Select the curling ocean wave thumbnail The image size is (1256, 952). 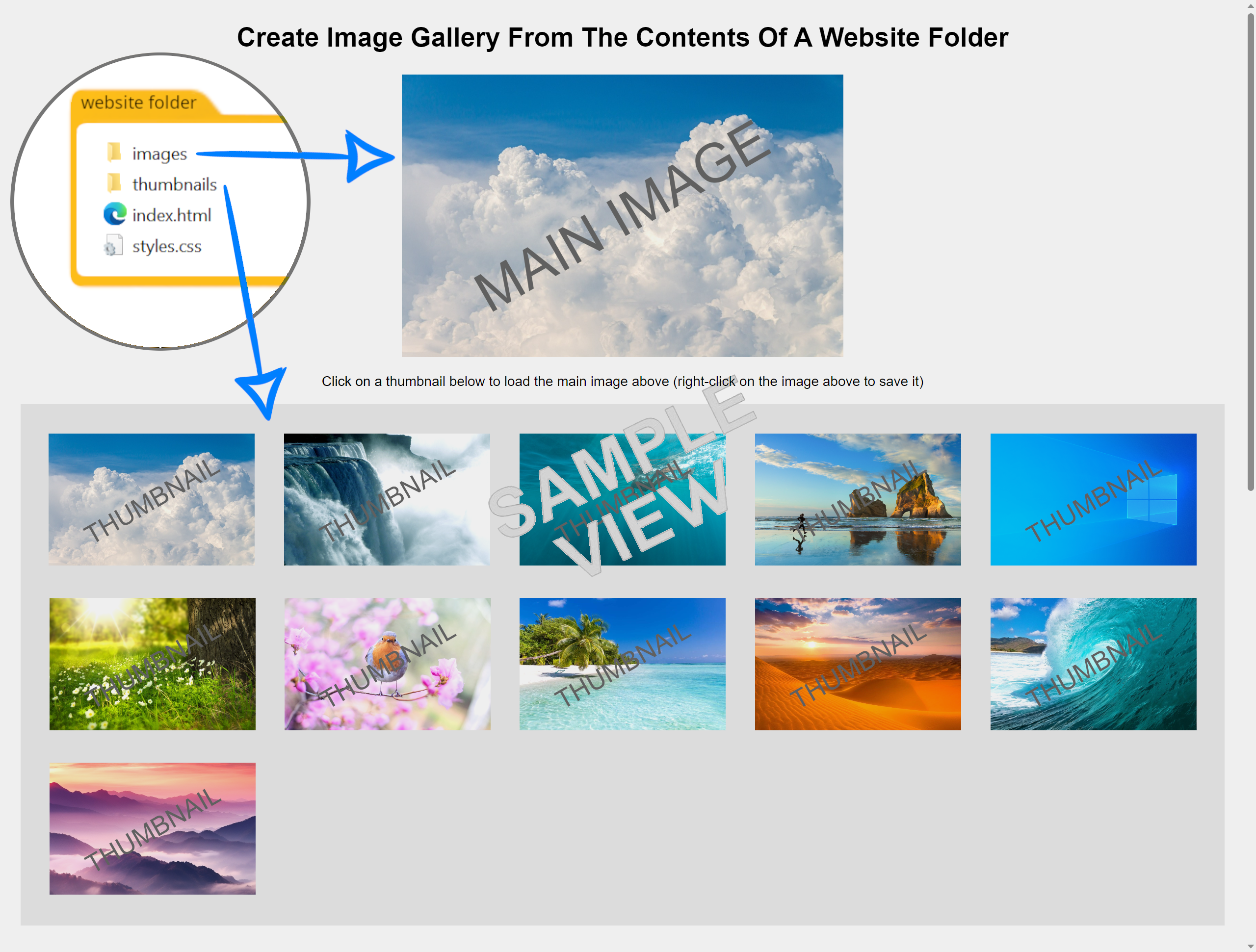coord(1093,664)
